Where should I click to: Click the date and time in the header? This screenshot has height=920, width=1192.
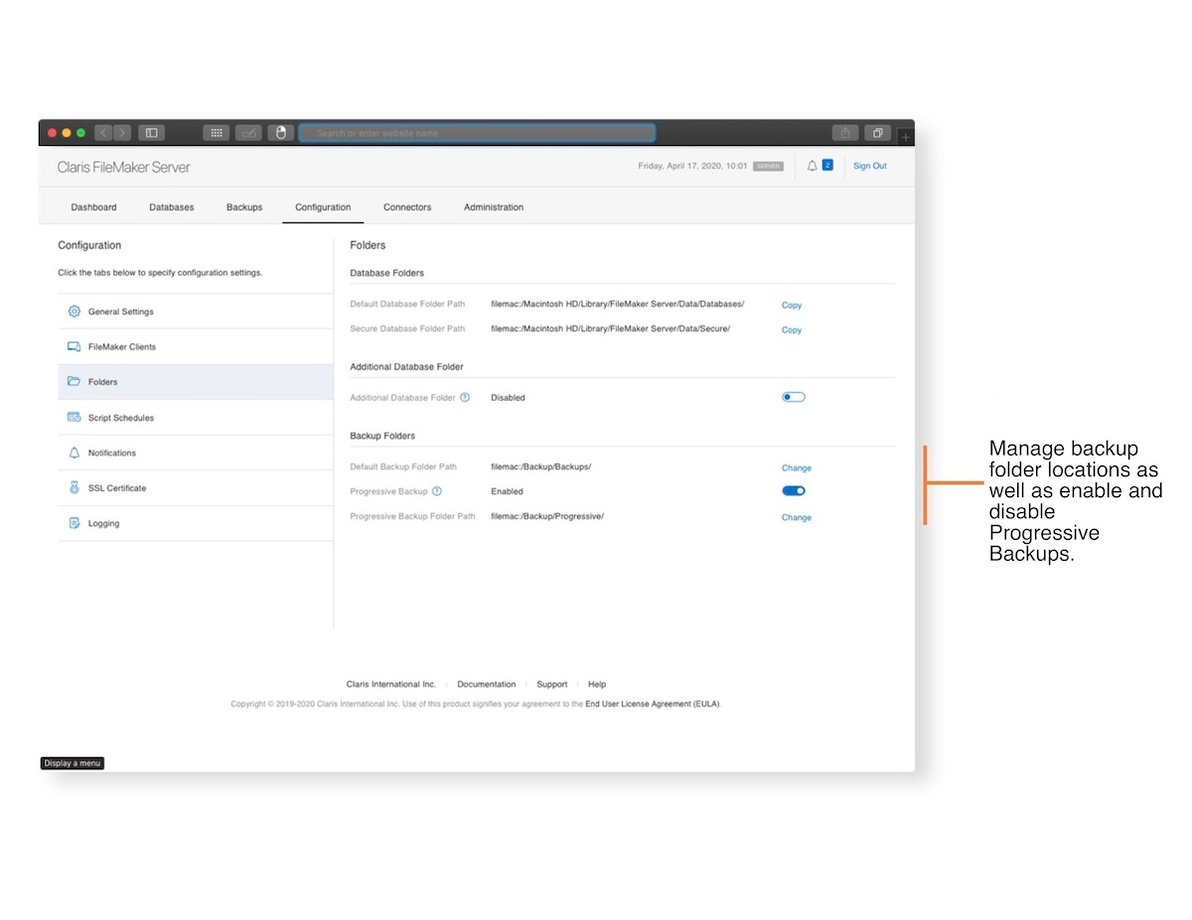pos(693,166)
